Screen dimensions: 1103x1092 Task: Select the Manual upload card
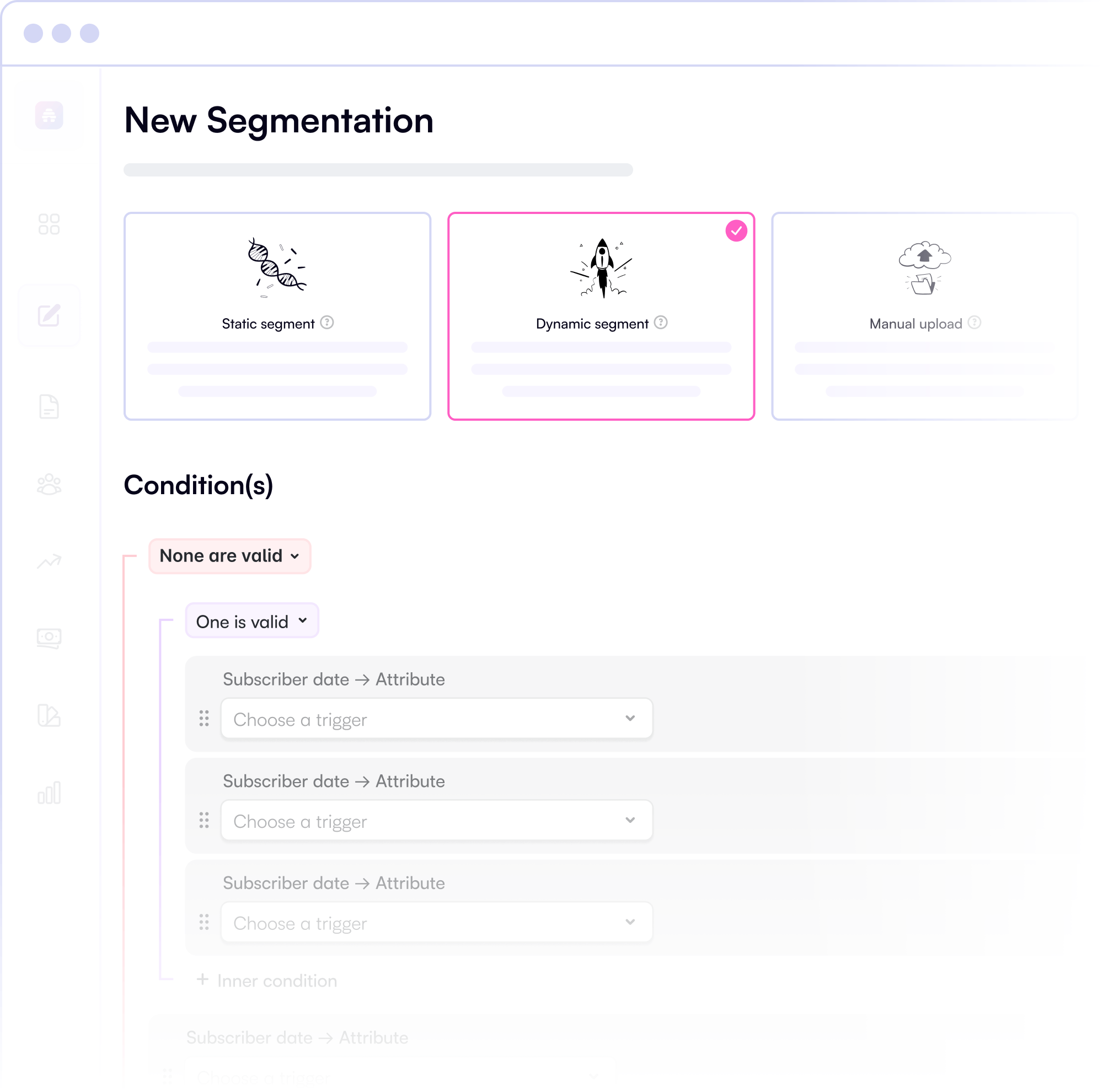[x=925, y=316]
